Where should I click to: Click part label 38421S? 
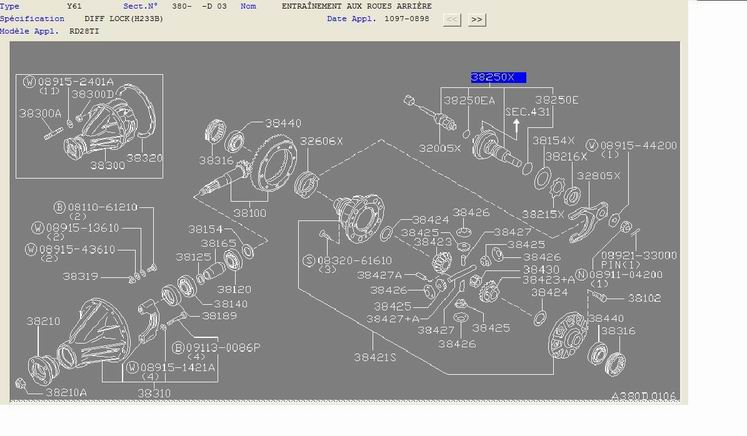[375, 357]
